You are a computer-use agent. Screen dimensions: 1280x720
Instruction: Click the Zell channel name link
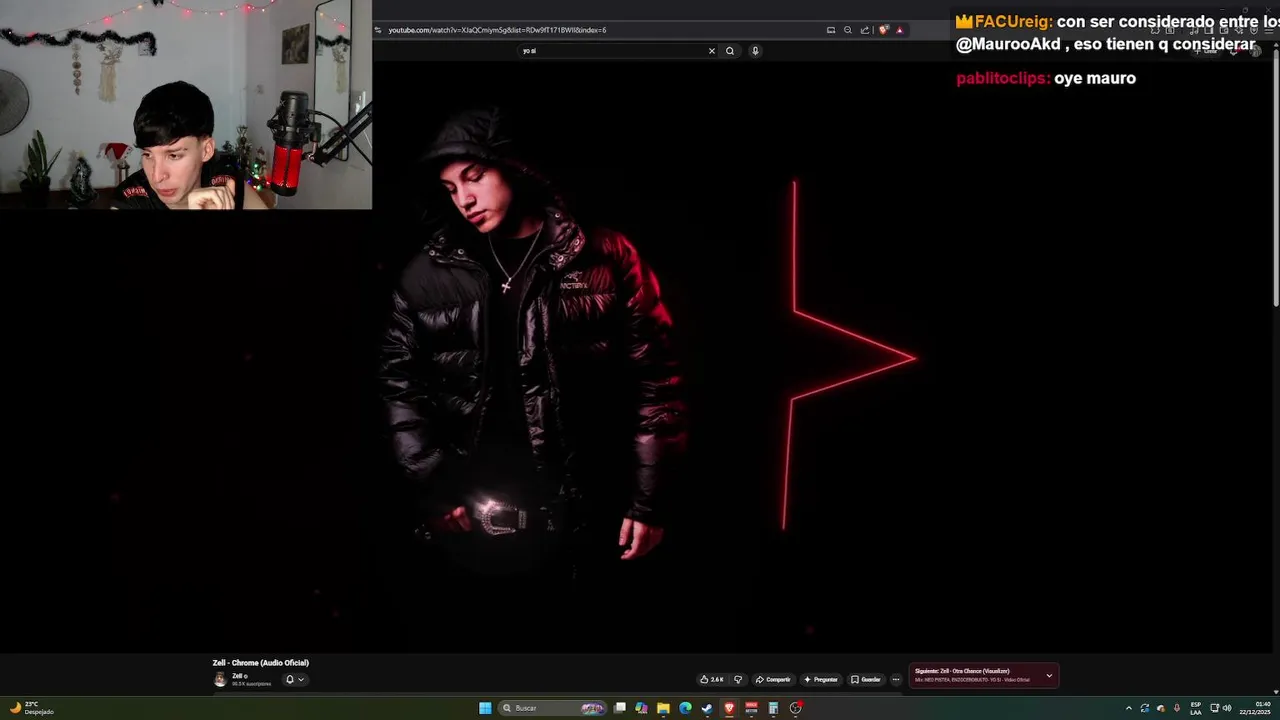238,676
